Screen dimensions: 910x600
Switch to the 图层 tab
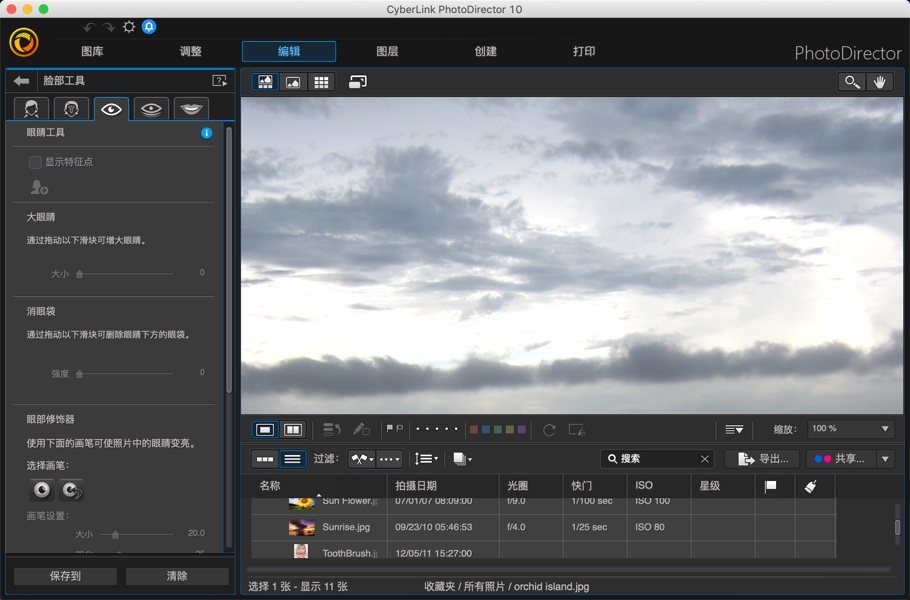(388, 49)
